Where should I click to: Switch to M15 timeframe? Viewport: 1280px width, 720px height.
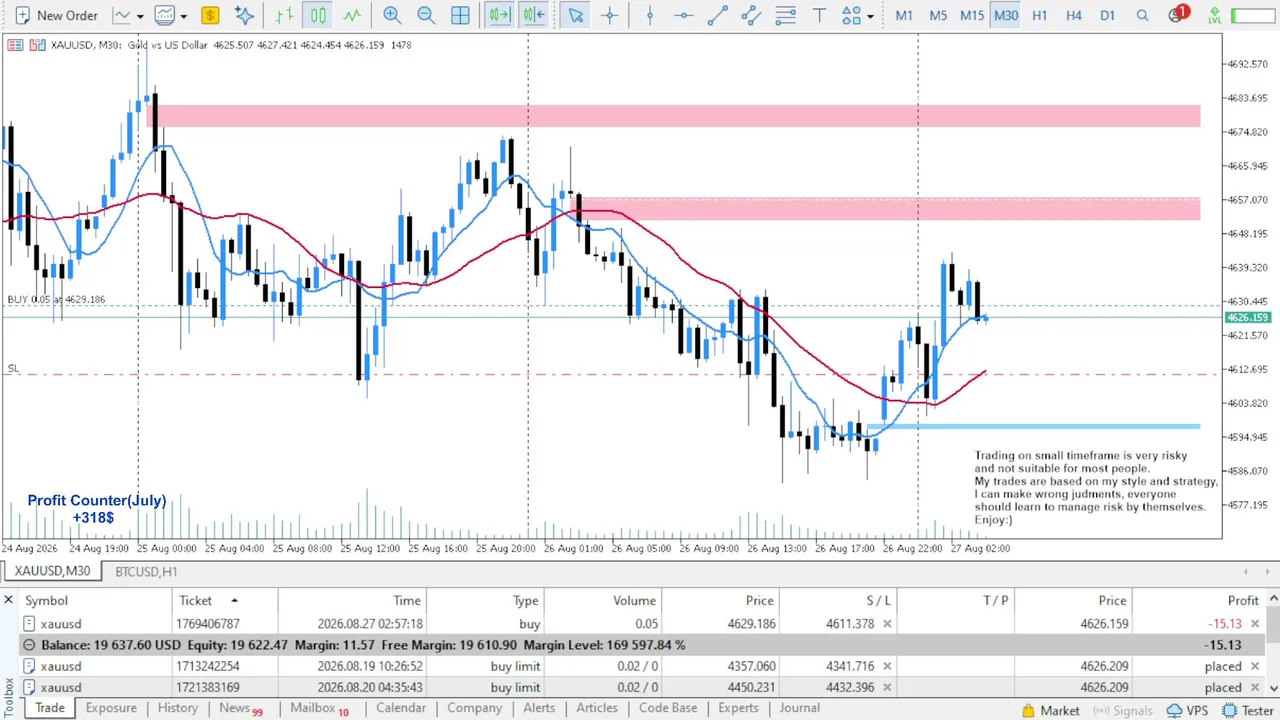coord(972,15)
